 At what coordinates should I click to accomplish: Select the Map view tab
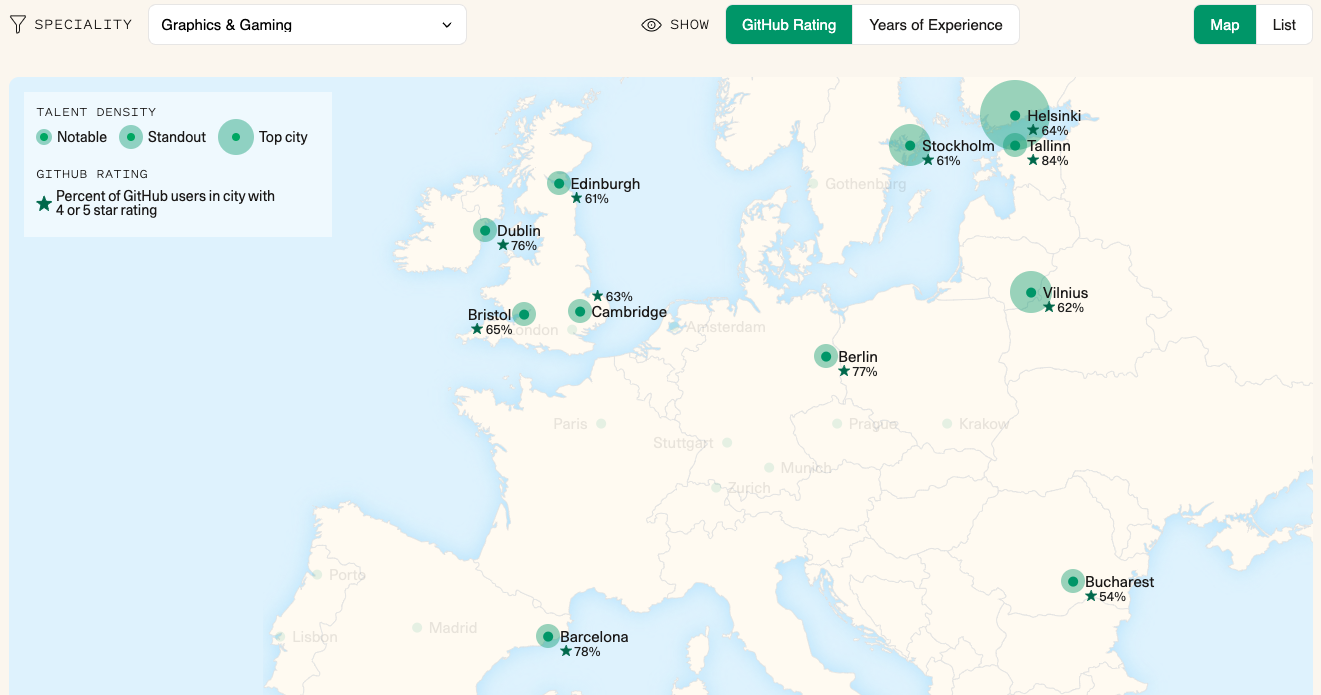1224,25
